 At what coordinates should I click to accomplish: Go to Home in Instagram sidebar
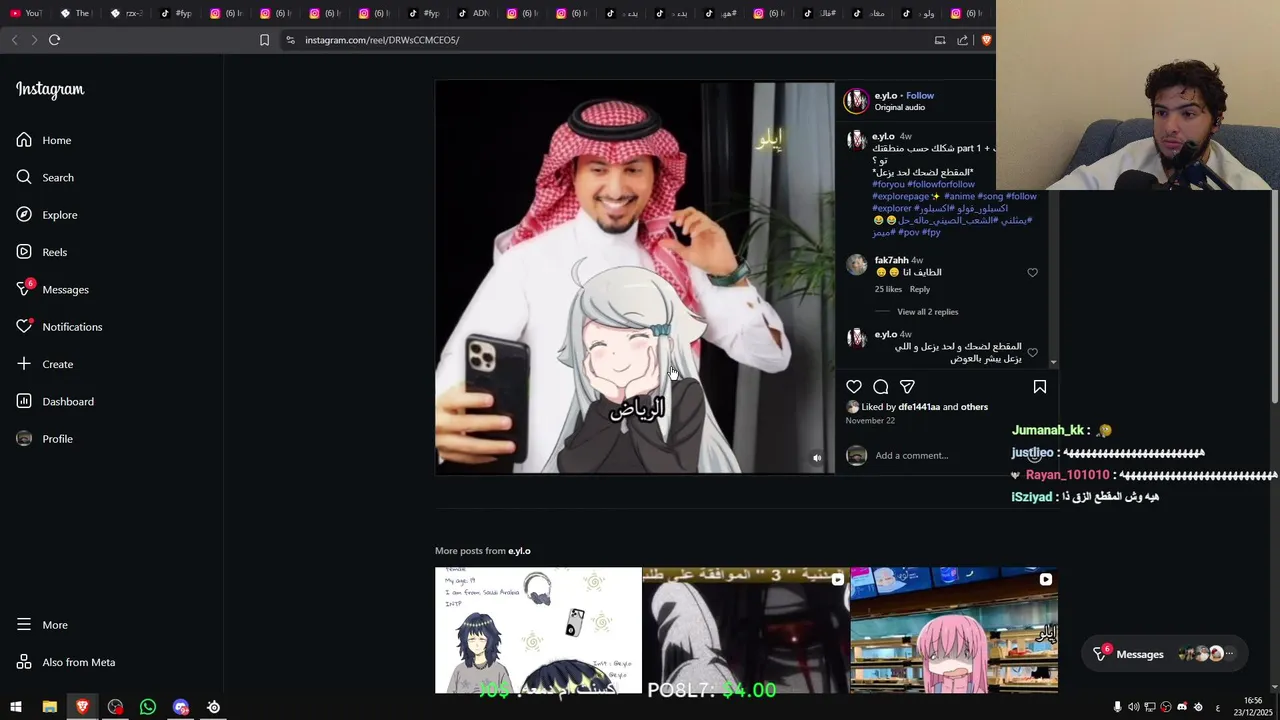pyautogui.click(x=44, y=140)
